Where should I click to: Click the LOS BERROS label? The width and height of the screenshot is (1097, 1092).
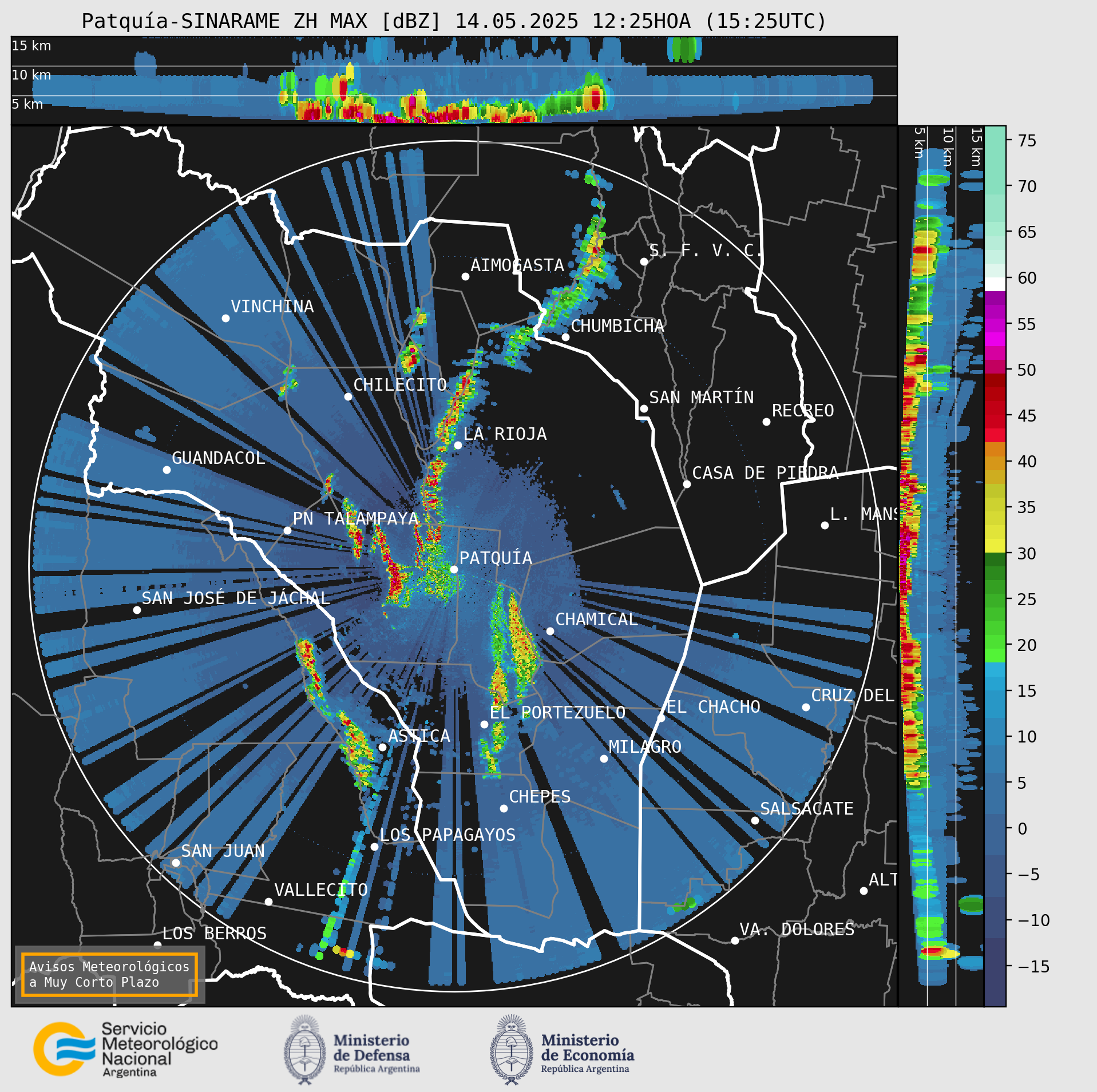(x=214, y=933)
